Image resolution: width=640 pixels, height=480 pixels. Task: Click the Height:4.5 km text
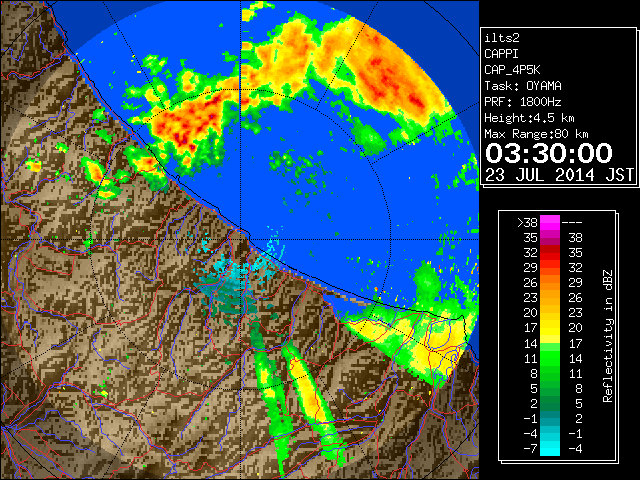click(x=529, y=118)
